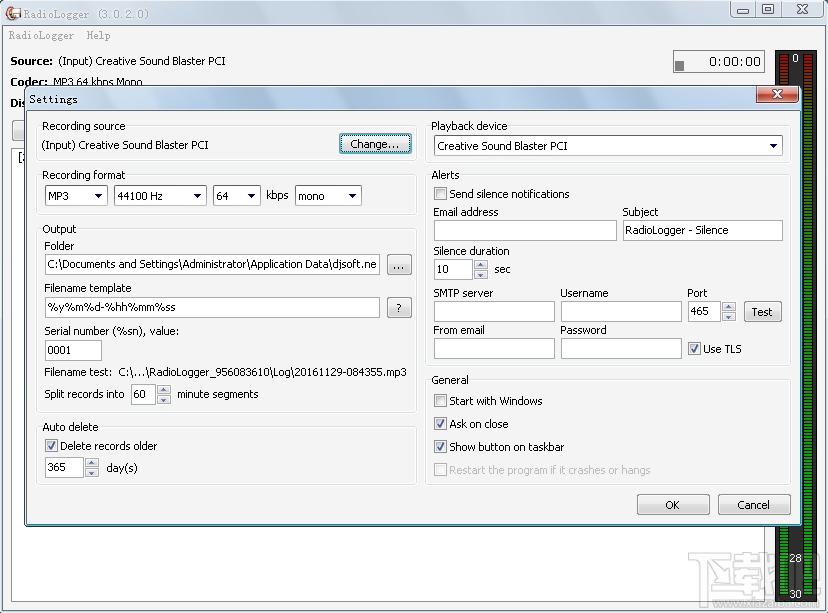The width and height of the screenshot is (828, 613).
Task: Increase the silence duration spinner
Action: click(481, 264)
